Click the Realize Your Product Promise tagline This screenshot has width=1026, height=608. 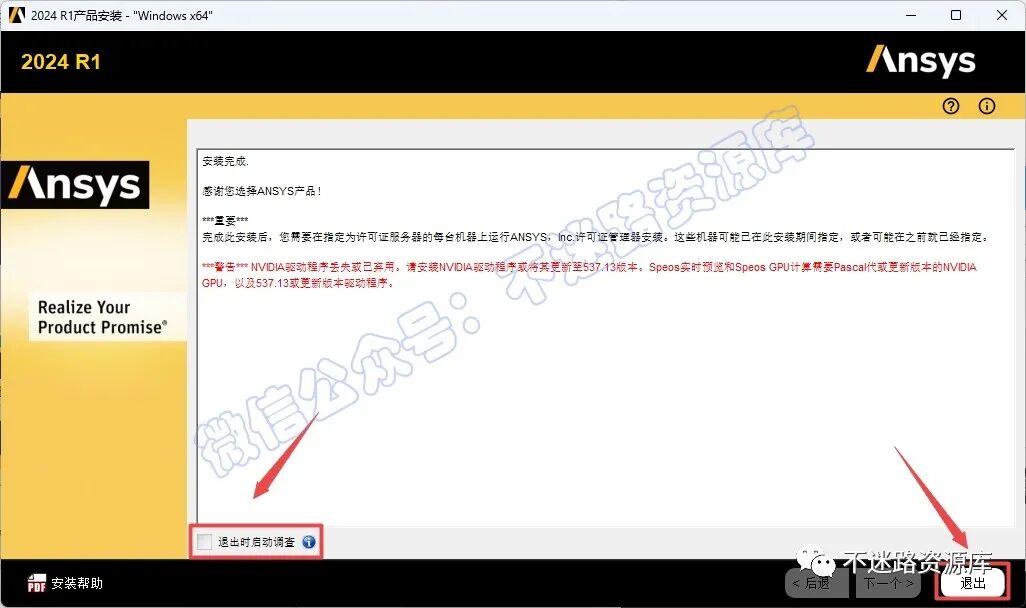click(103, 317)
